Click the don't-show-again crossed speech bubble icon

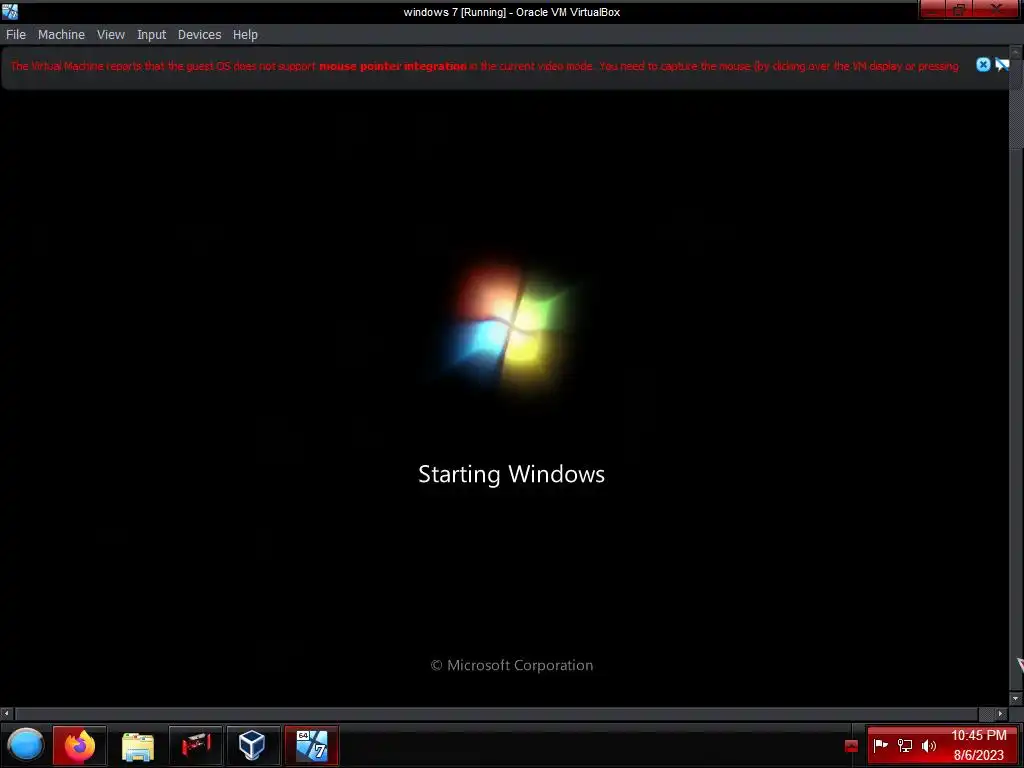coord(1002,65)
